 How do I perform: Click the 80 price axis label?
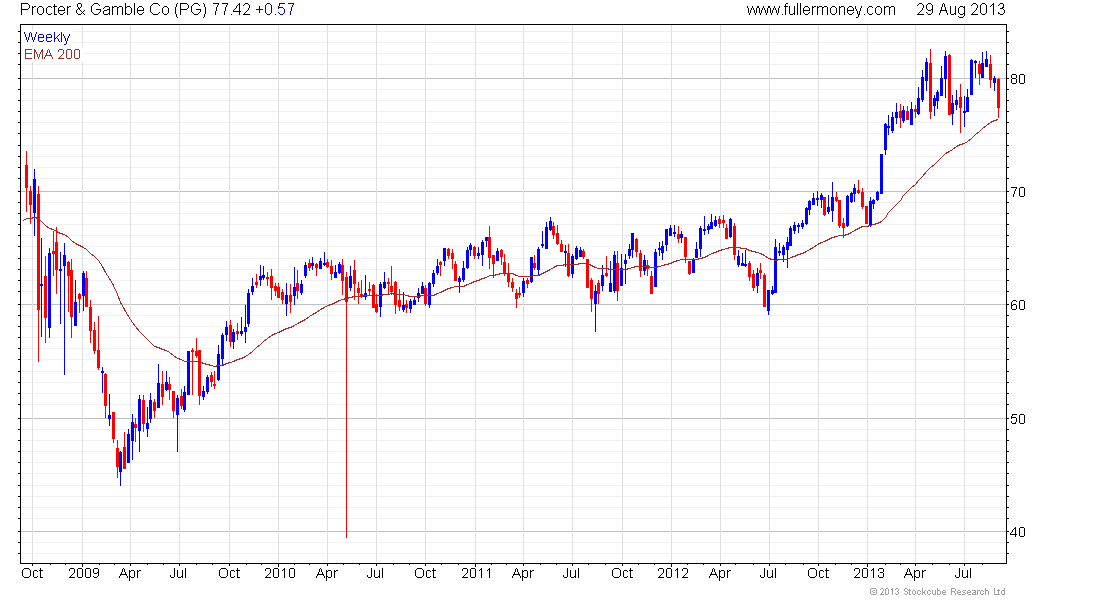click(x=1017, y=79)
